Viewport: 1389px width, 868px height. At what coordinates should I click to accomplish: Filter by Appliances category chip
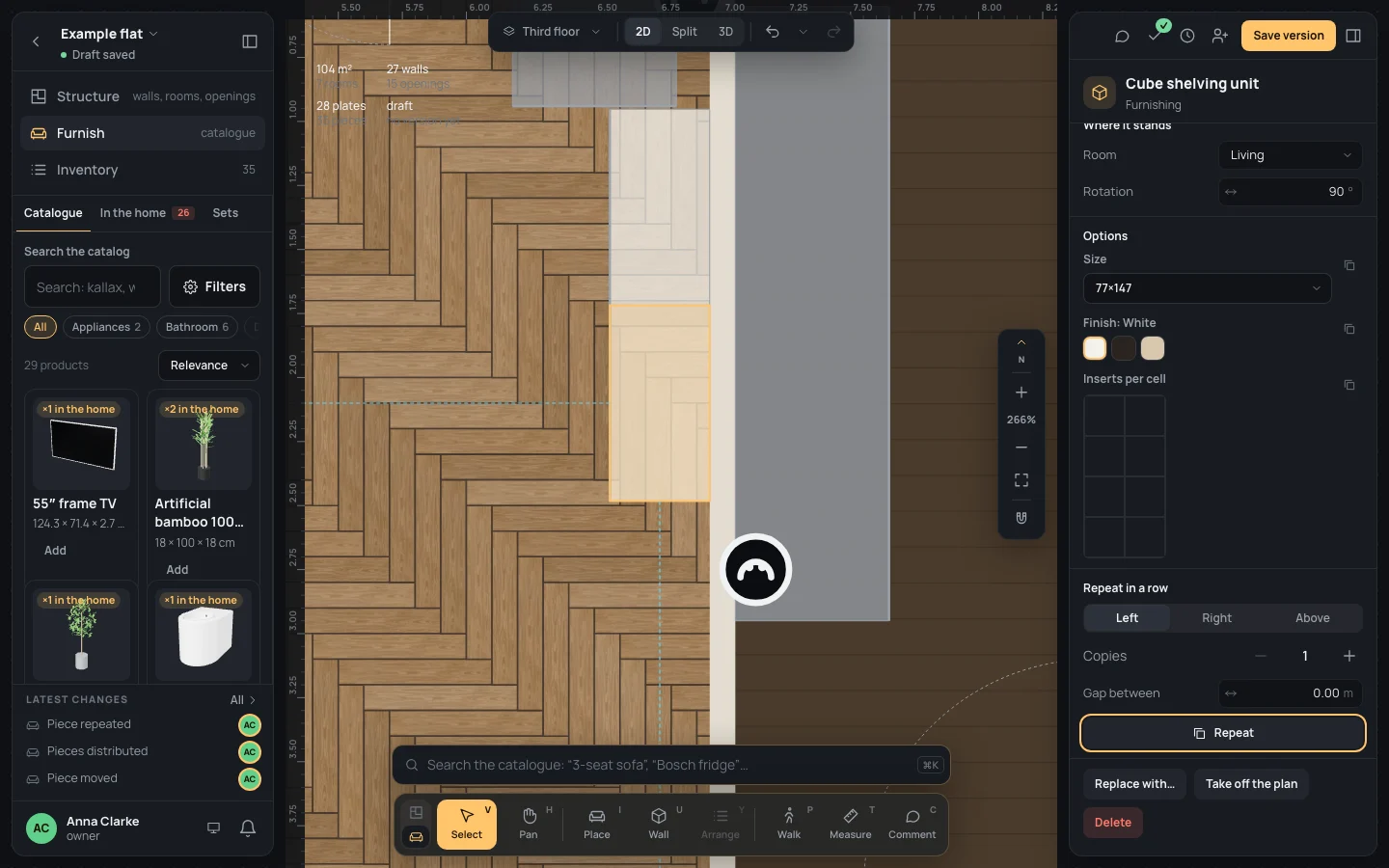pyautogui.click(x=106, y=327)
